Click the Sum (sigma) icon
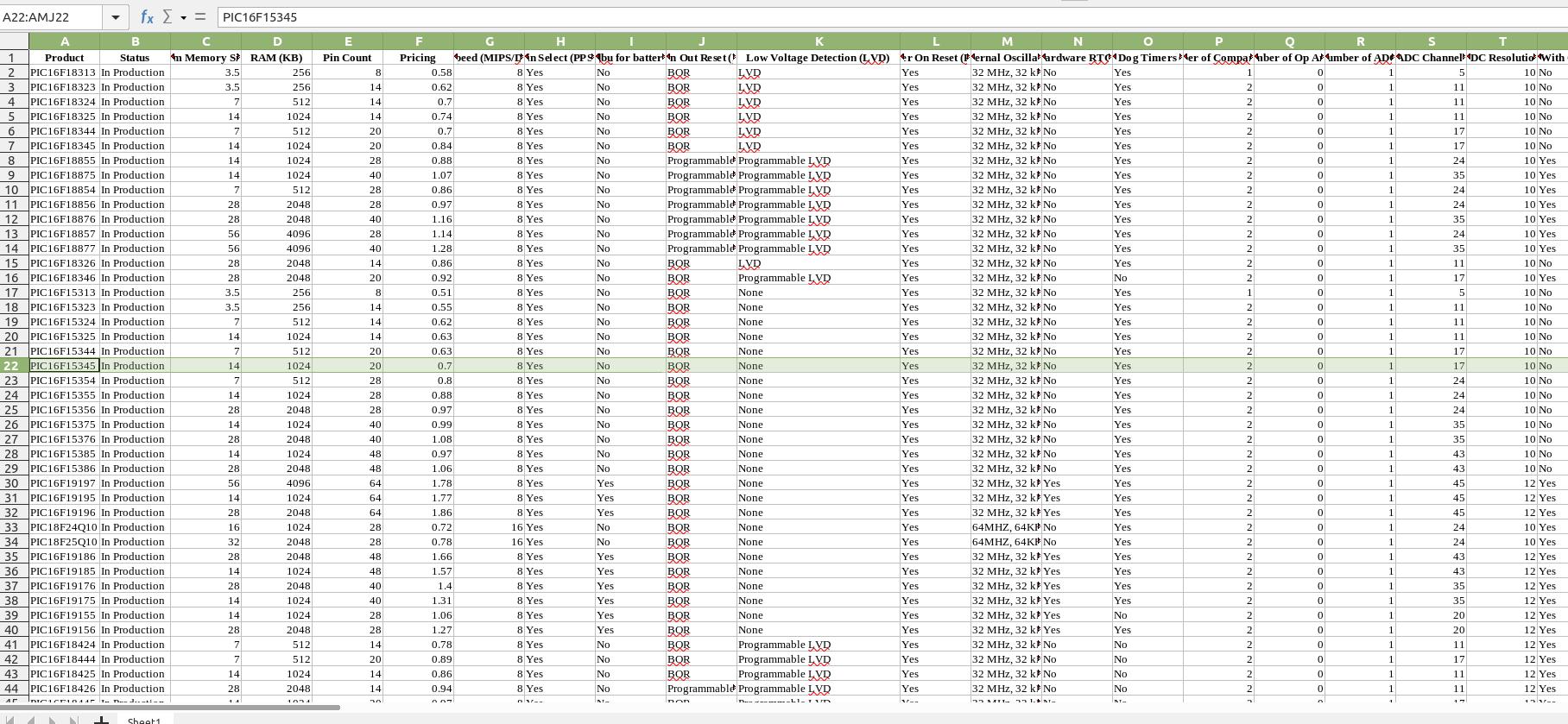The height and width of the screenshot is (724, 1568). point(168,16)
